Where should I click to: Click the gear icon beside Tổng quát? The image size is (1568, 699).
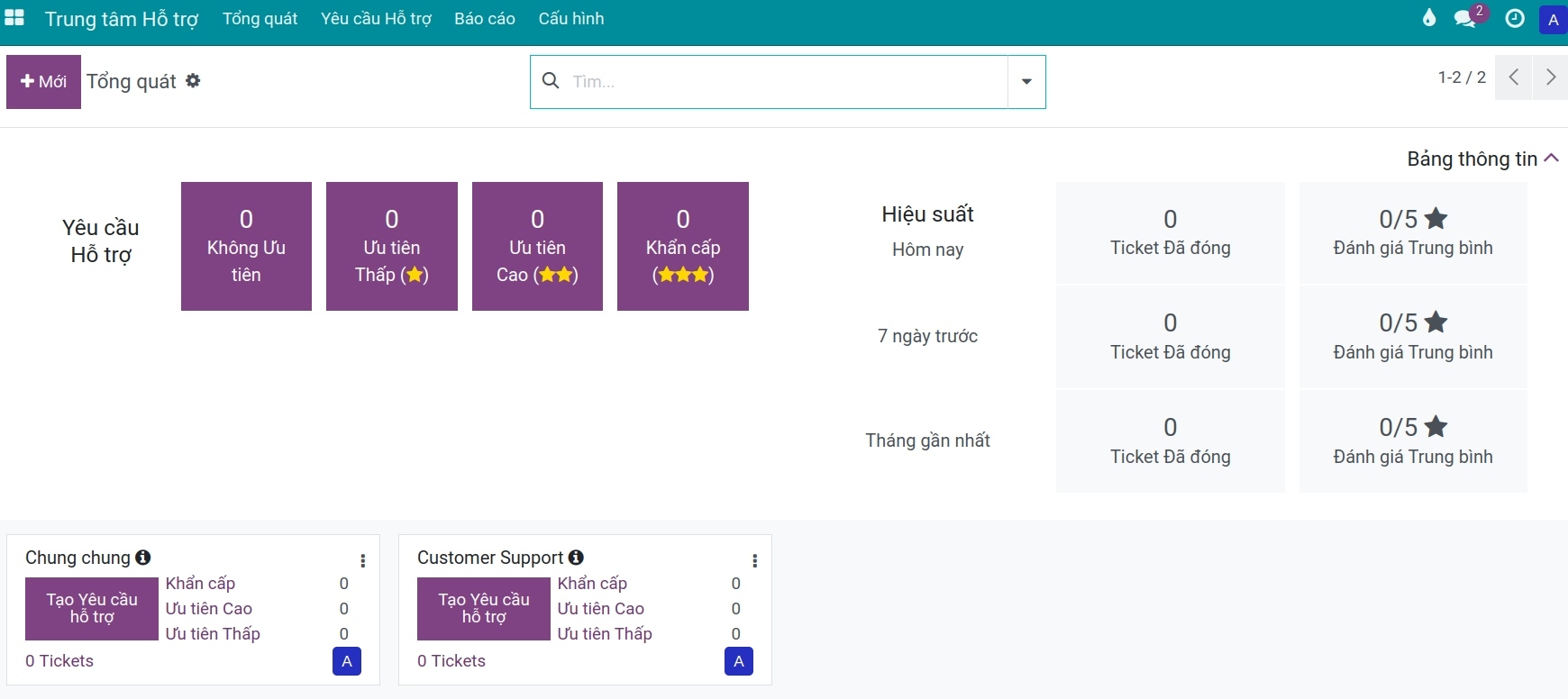coord(193,81)
